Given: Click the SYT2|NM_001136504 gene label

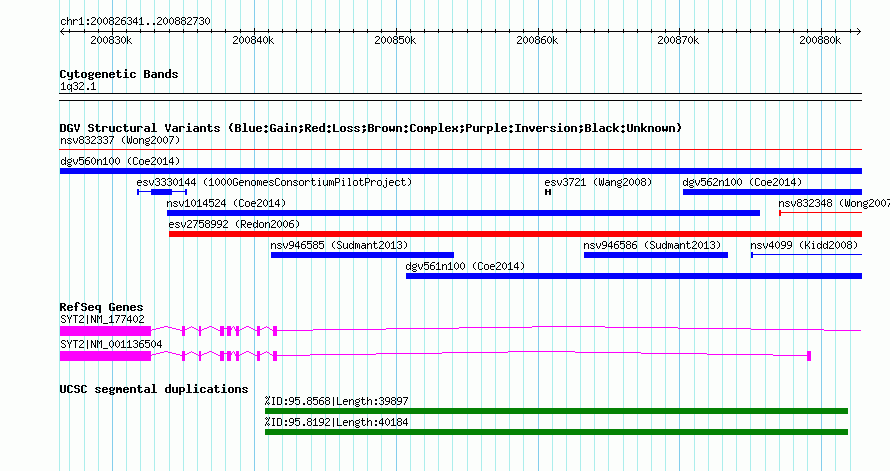Looking at the screenshot, I should (111, 344).
